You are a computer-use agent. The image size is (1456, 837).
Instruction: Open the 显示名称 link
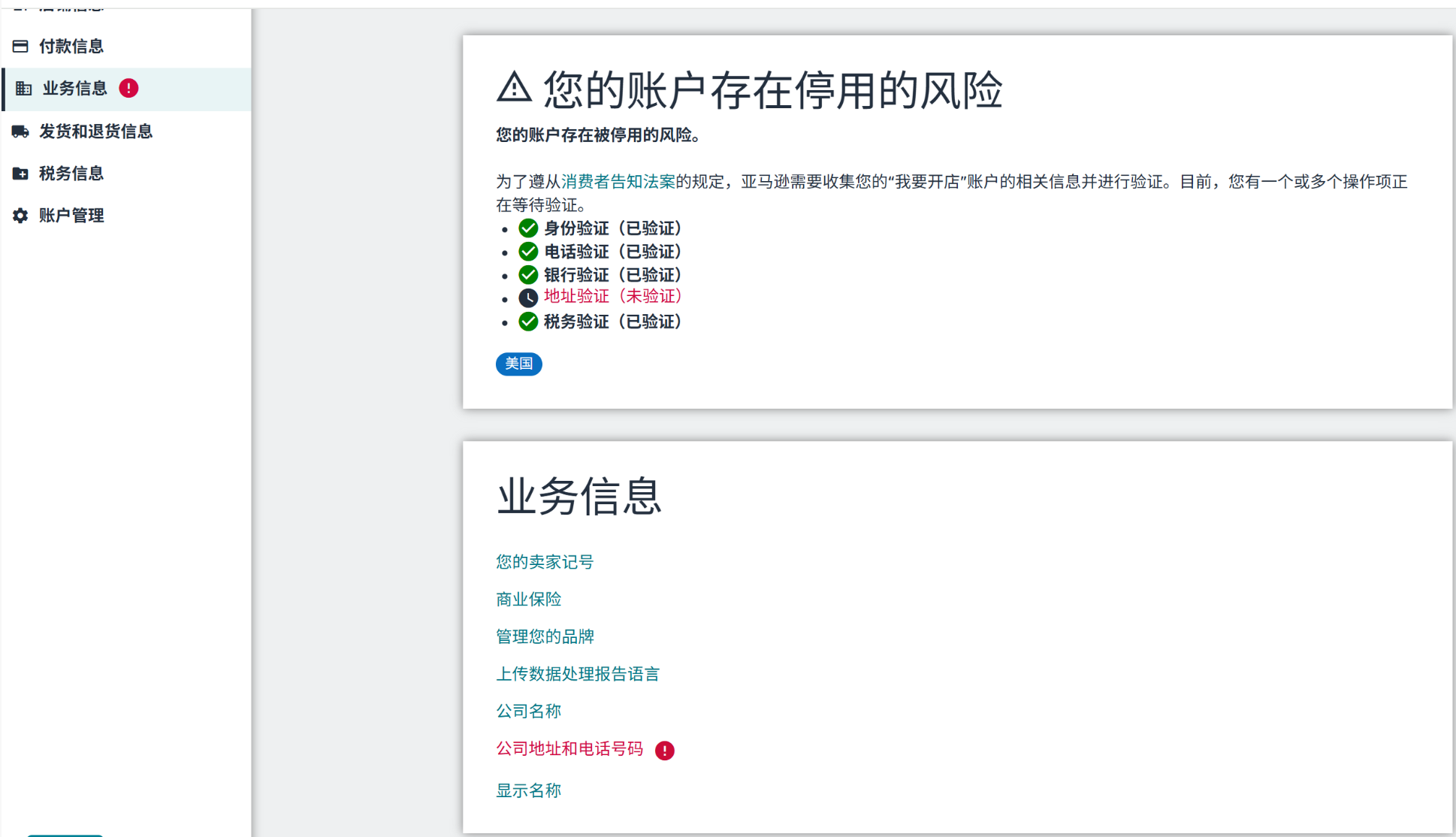coord(528,790)
